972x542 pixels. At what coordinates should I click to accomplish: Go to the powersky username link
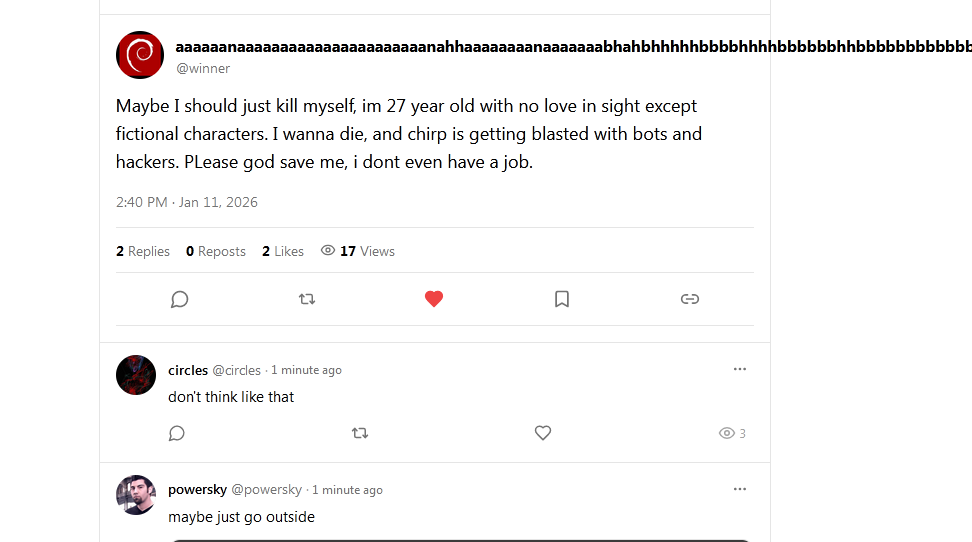[x=197, y=490]
